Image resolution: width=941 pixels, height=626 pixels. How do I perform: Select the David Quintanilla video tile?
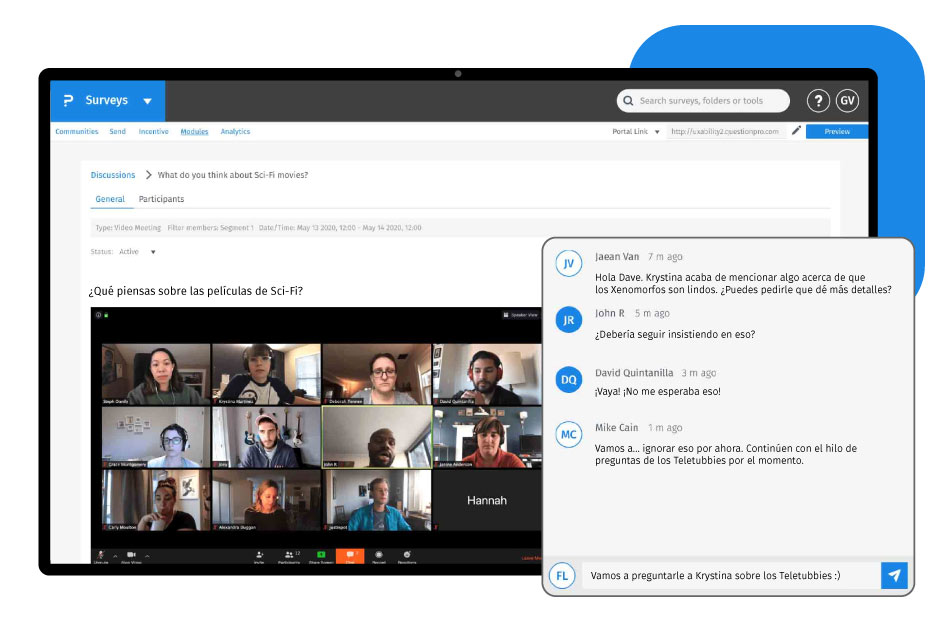tap(487, 374)
